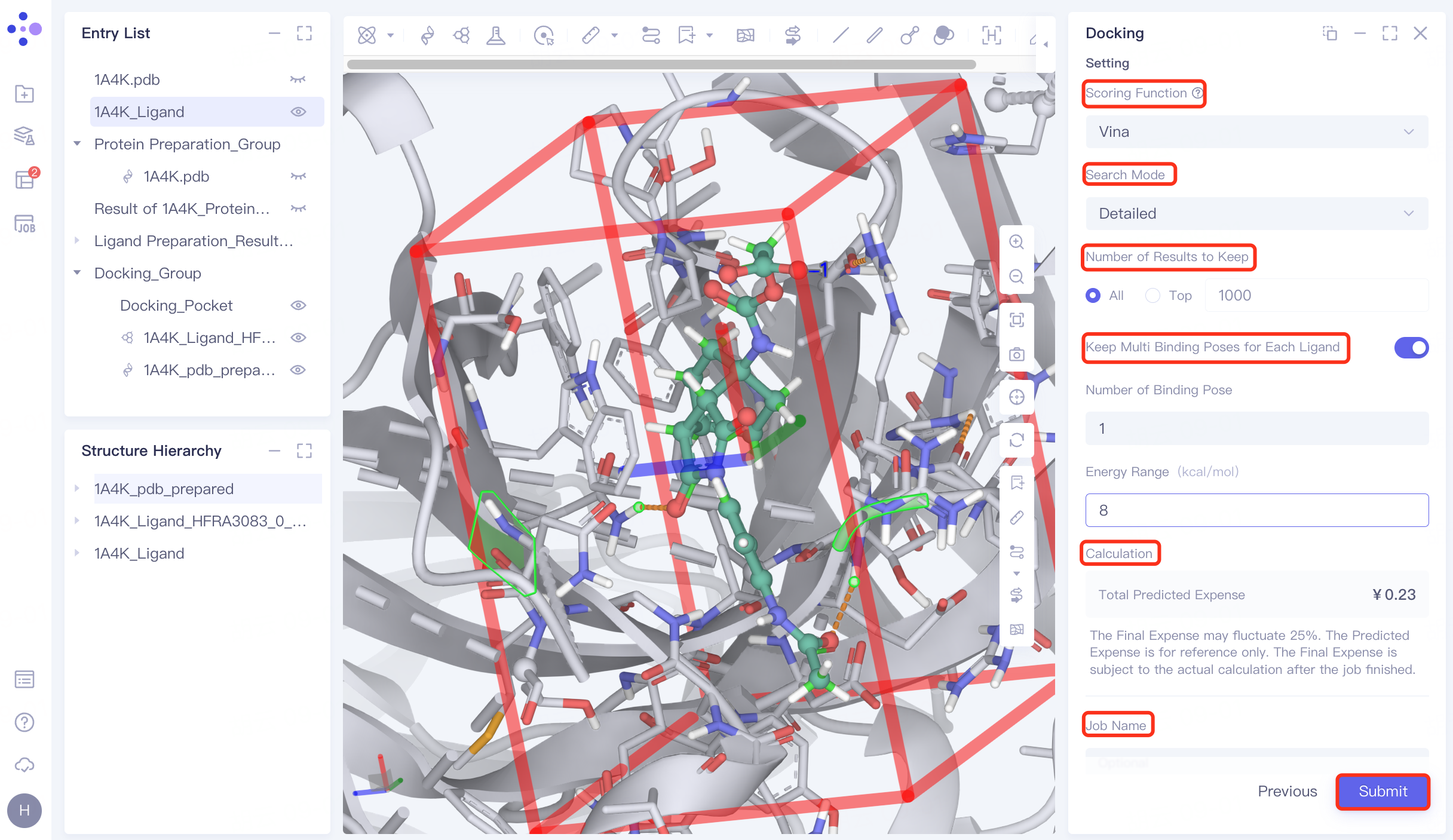This screenshot has width=1453, height=840.
Task: Select 1A4K_Ligand in the Entry List
Action: (x=139, y=112)
